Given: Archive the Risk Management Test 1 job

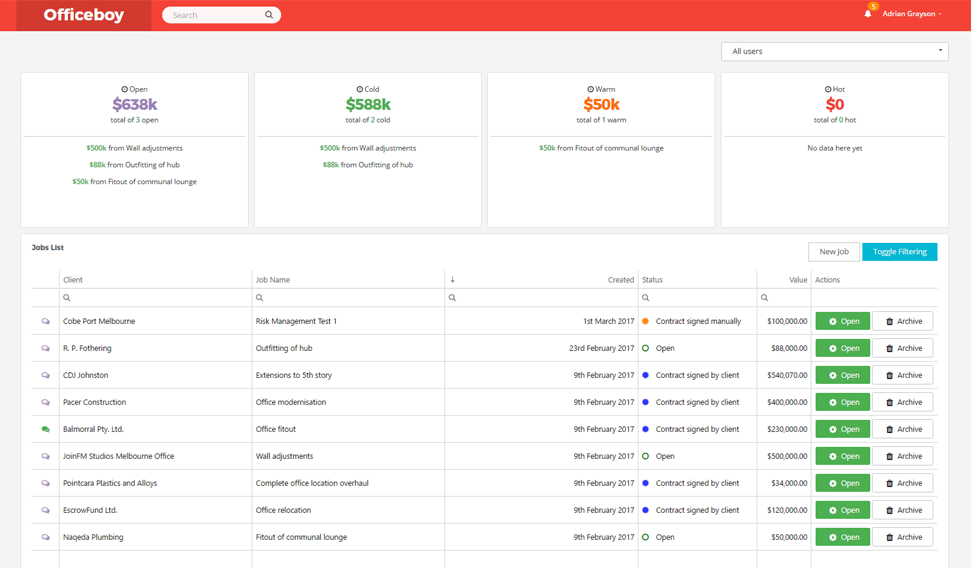Looking at the screenshot, I should click(902, 322).
